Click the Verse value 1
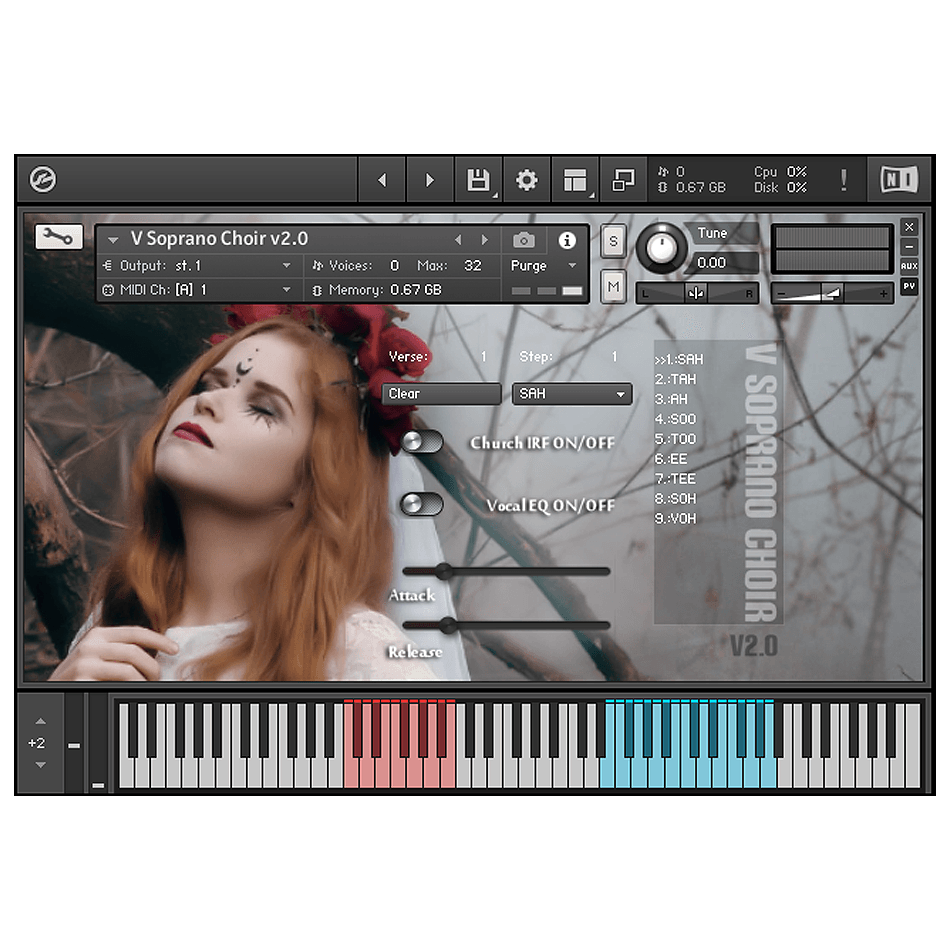 coord(483,357)
